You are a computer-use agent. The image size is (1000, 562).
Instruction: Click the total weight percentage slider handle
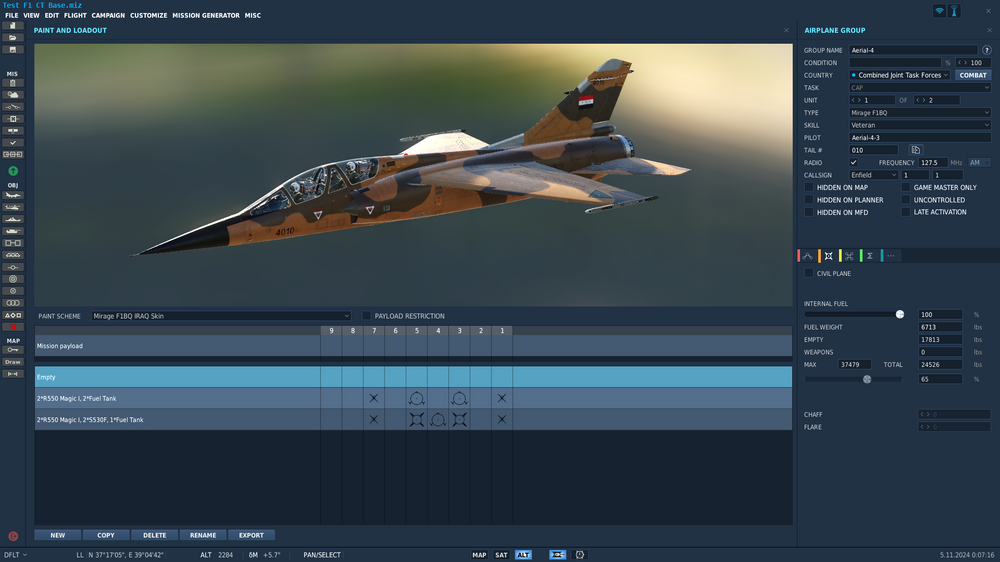pyautogui.click(x=867, y=380)
